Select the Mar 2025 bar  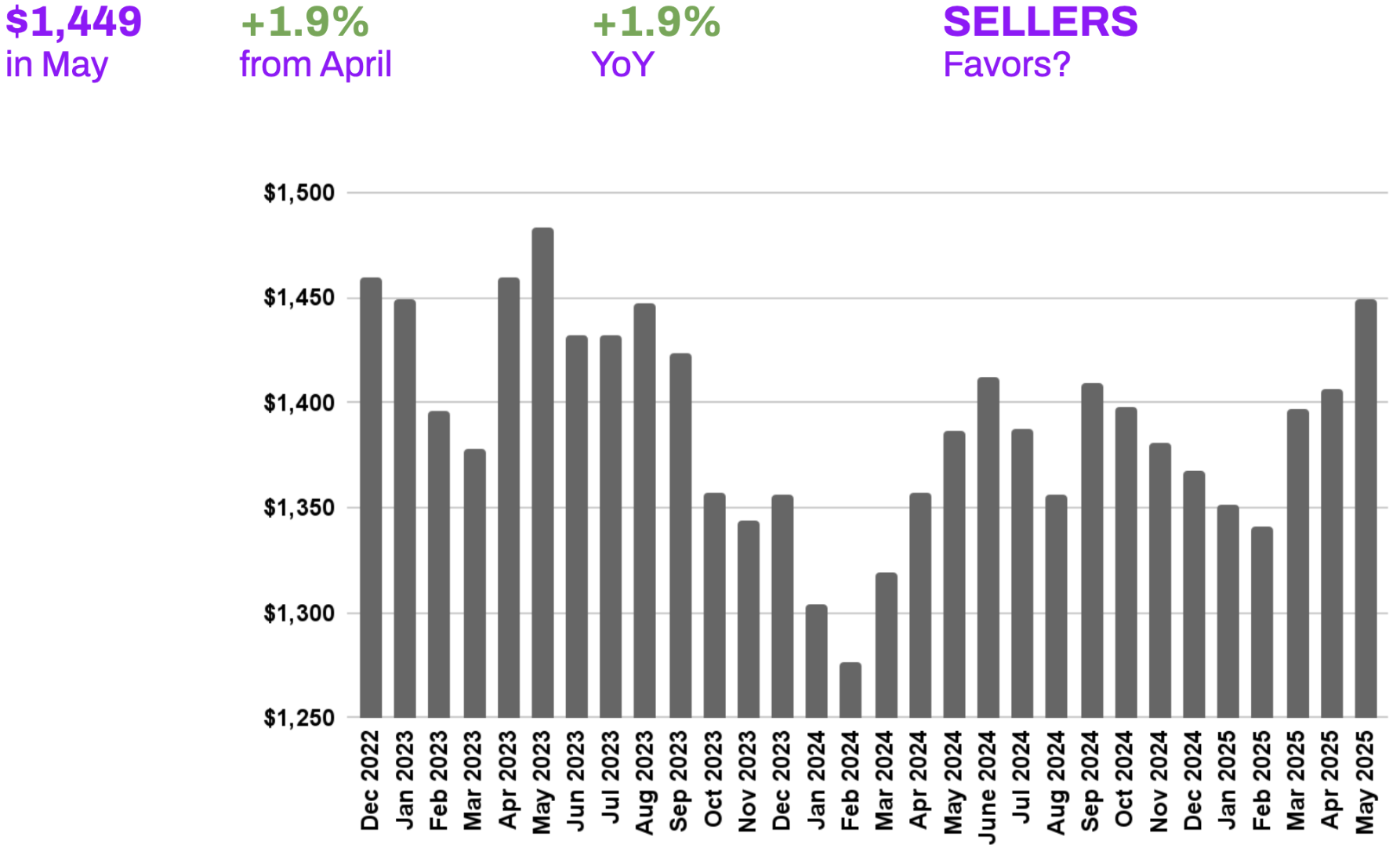[x=1298, y=563]
